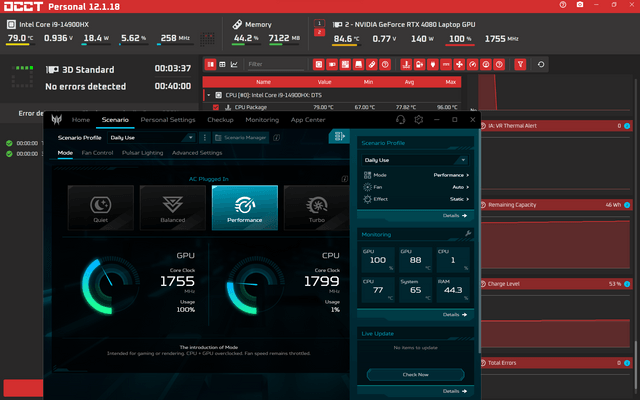Sort sensor table by Value column
Image resolution: width=640 pixels, height=400 pixels.
(324, 82)
